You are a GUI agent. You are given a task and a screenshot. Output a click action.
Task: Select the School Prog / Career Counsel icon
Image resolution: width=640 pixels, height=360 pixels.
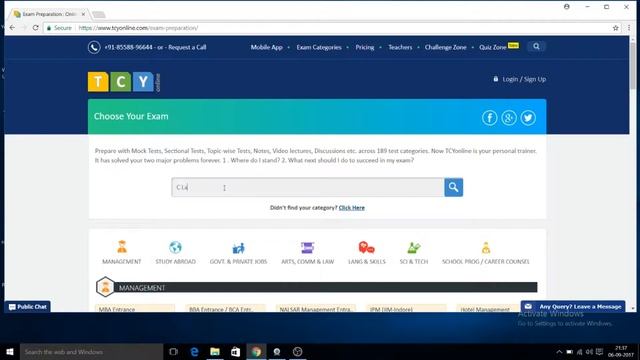pyautogui.click(x=486, y=247)
